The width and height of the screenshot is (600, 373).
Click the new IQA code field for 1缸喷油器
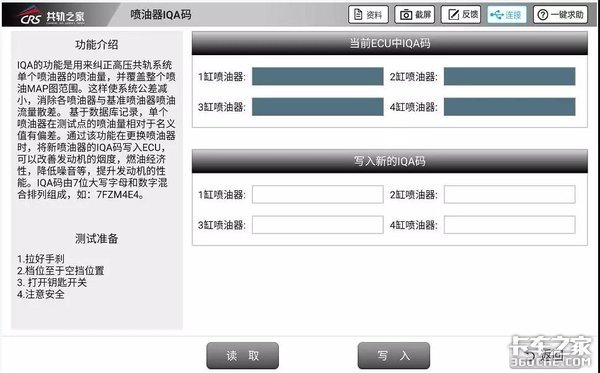point(318,194)
